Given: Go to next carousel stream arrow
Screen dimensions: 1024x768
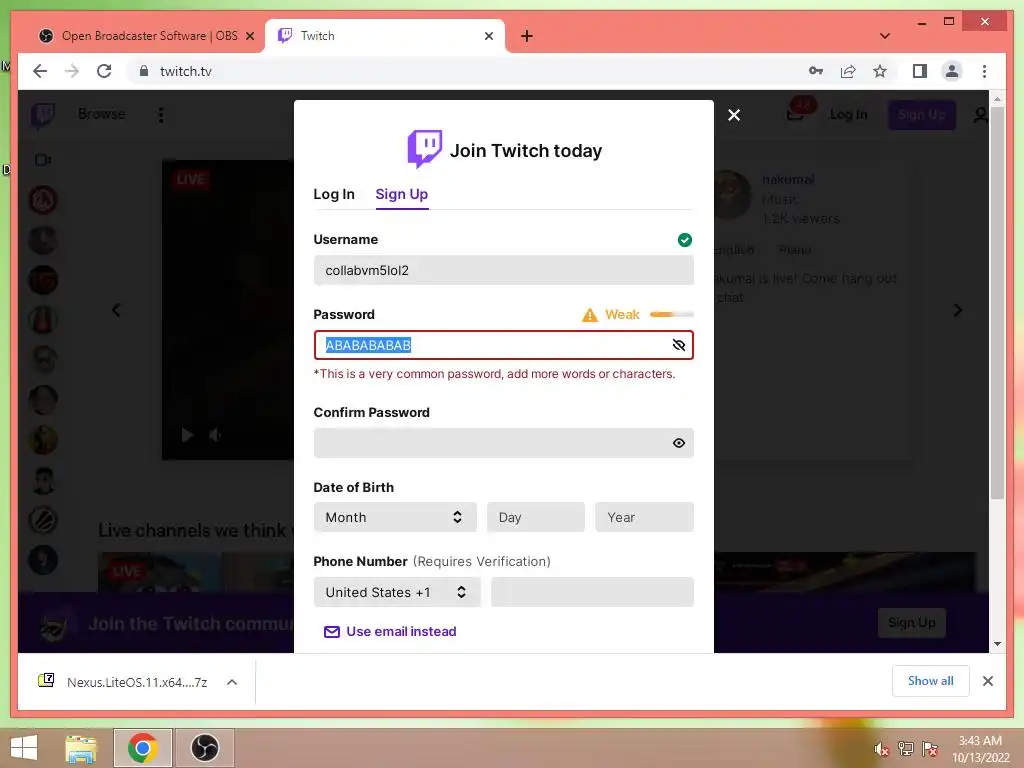Looking at the screenshot, I should point(957,310).
